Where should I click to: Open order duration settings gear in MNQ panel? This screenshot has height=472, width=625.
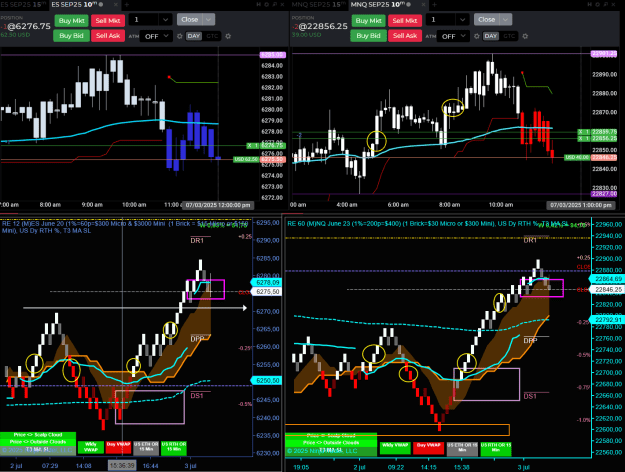tap(525, 36)
